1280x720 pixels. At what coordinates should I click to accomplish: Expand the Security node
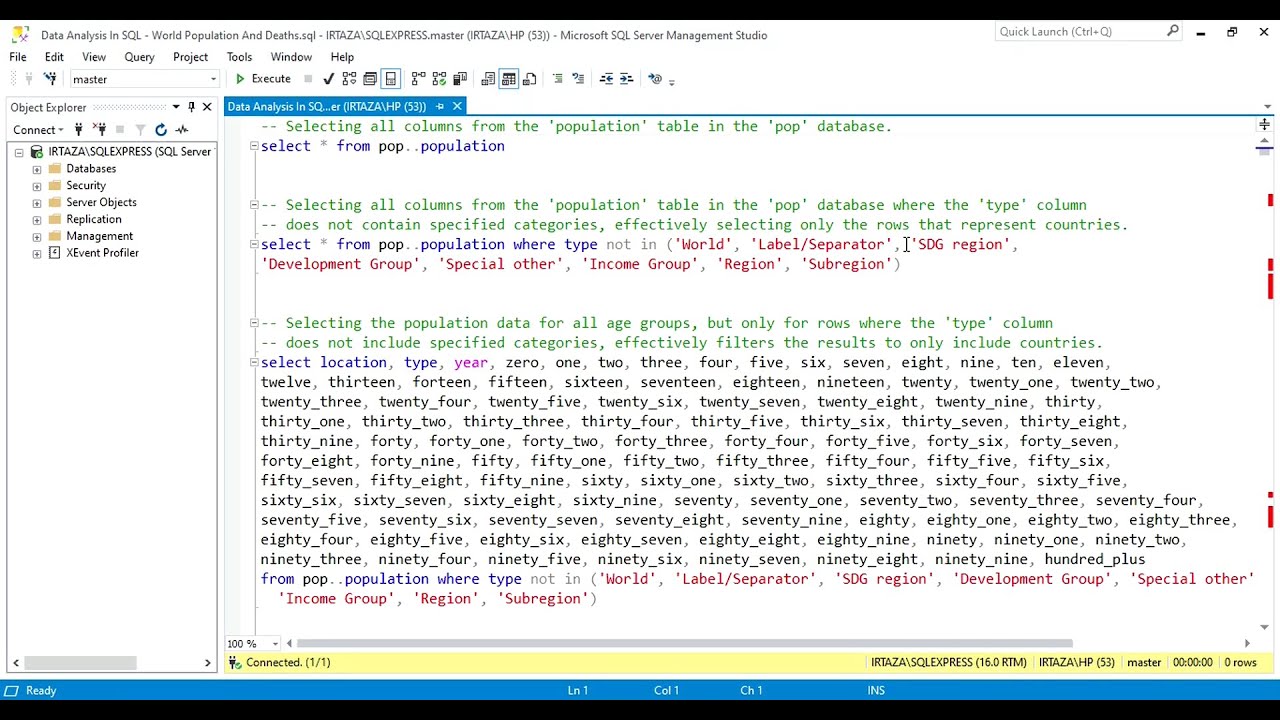coord(37,186)
